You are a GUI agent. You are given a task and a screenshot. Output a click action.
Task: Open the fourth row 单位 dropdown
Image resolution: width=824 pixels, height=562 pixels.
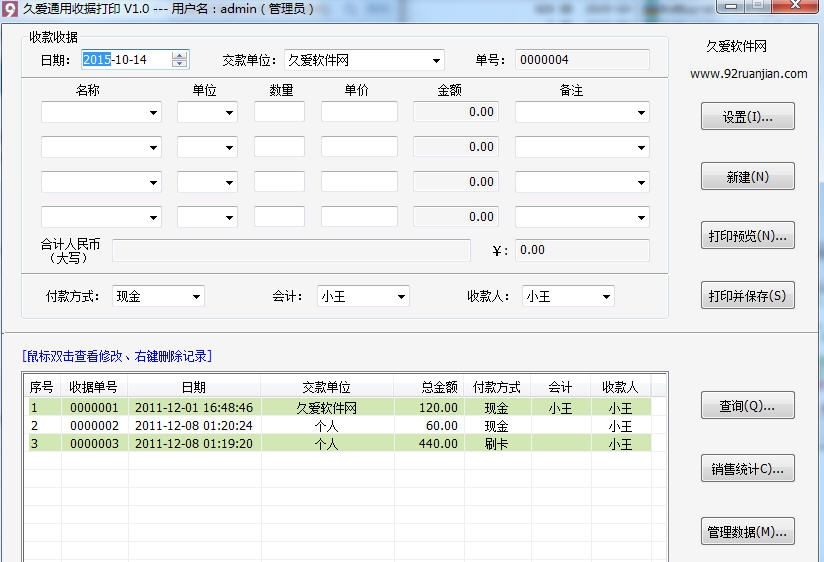point(229,217)
